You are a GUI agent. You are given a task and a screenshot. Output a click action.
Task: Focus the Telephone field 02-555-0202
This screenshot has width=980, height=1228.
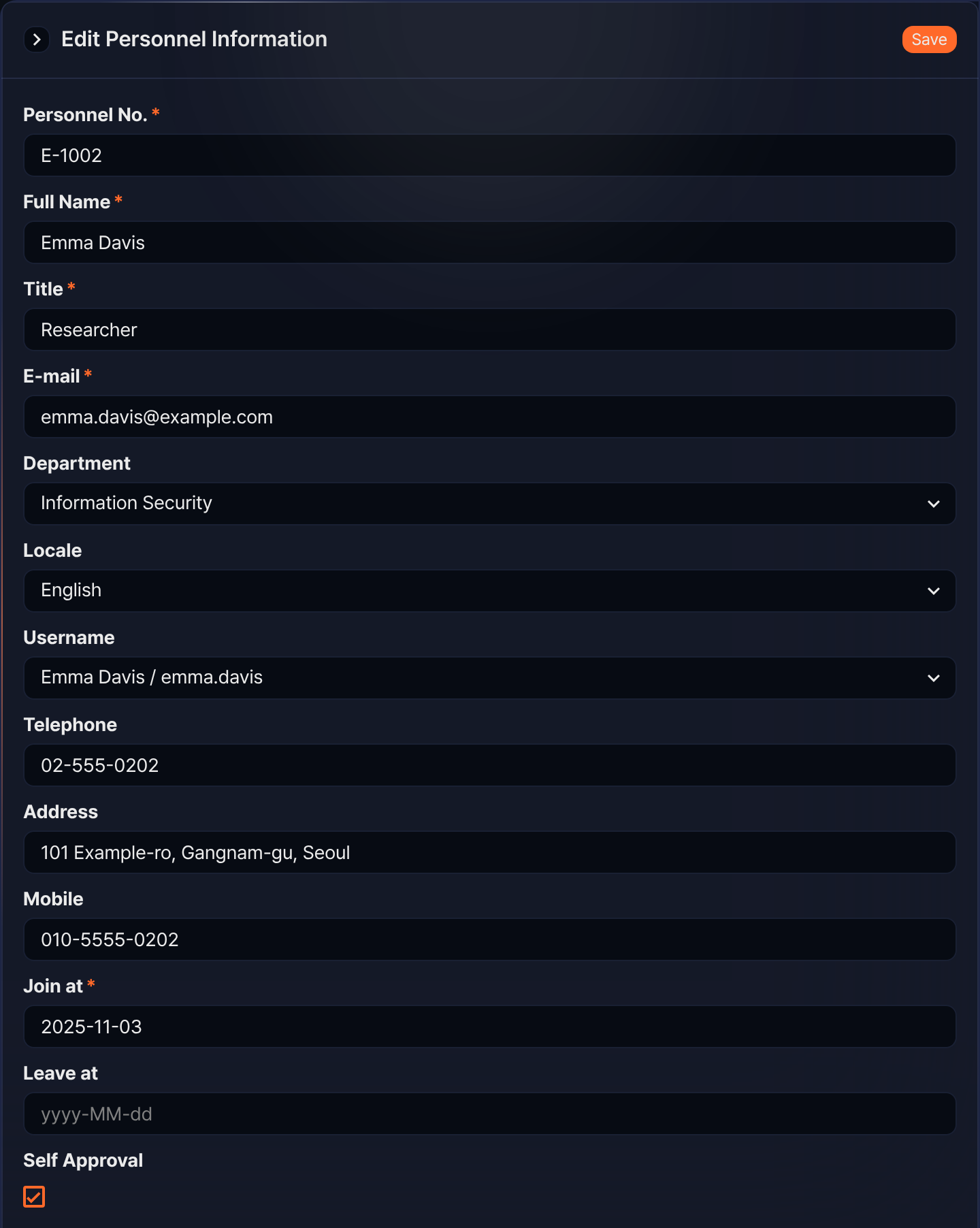click(x=490, y=765)
